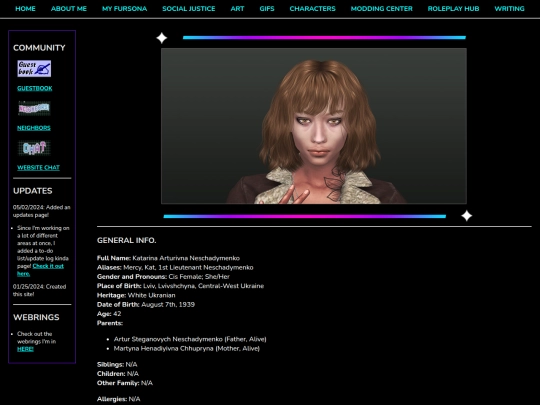The width and height of the screenshot is (540, 405).
Task: Click the Siblings: N/A line
Action: click(x=117, y=364)
